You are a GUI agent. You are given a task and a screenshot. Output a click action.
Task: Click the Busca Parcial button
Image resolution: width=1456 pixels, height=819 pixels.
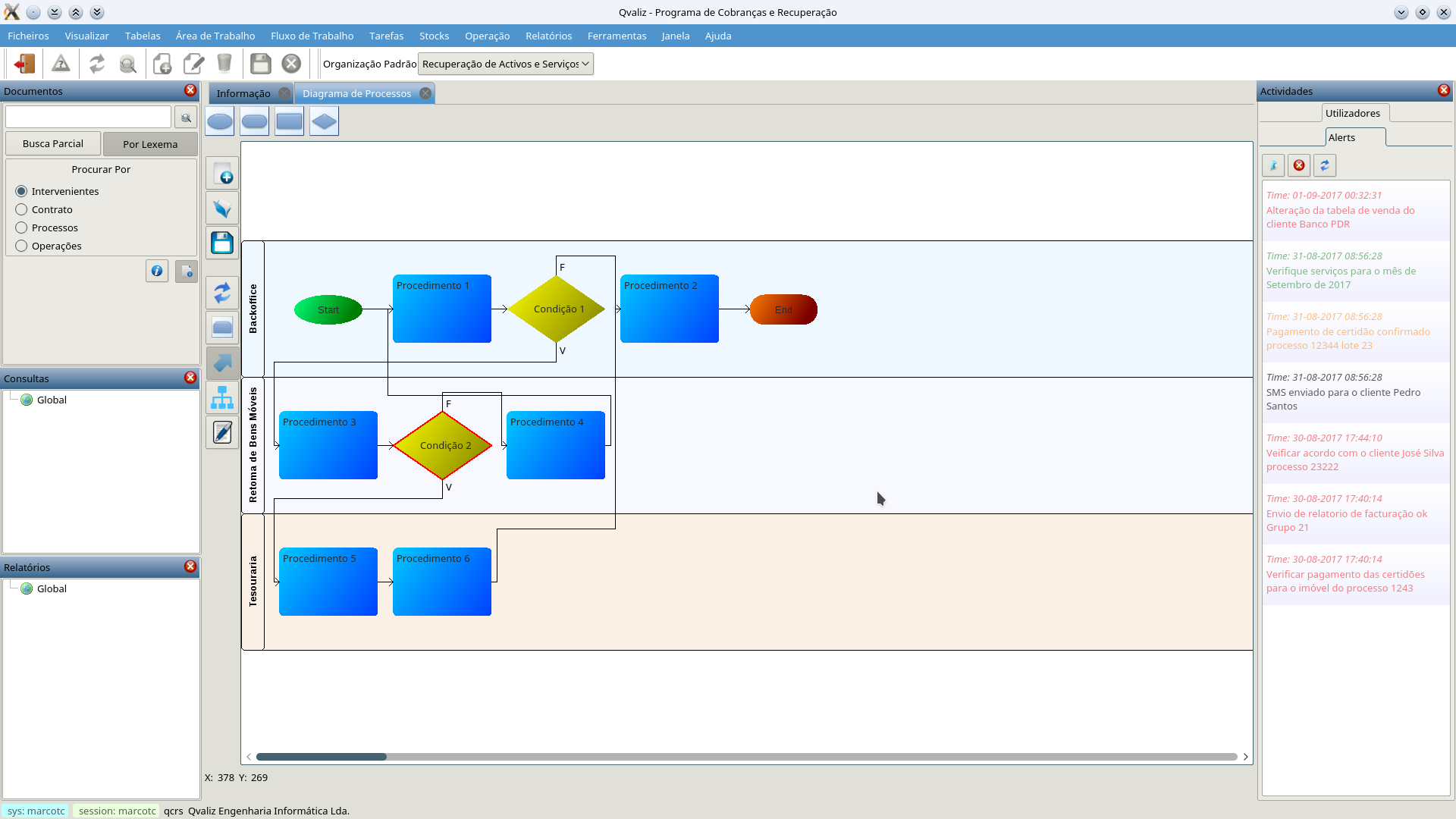53,144
